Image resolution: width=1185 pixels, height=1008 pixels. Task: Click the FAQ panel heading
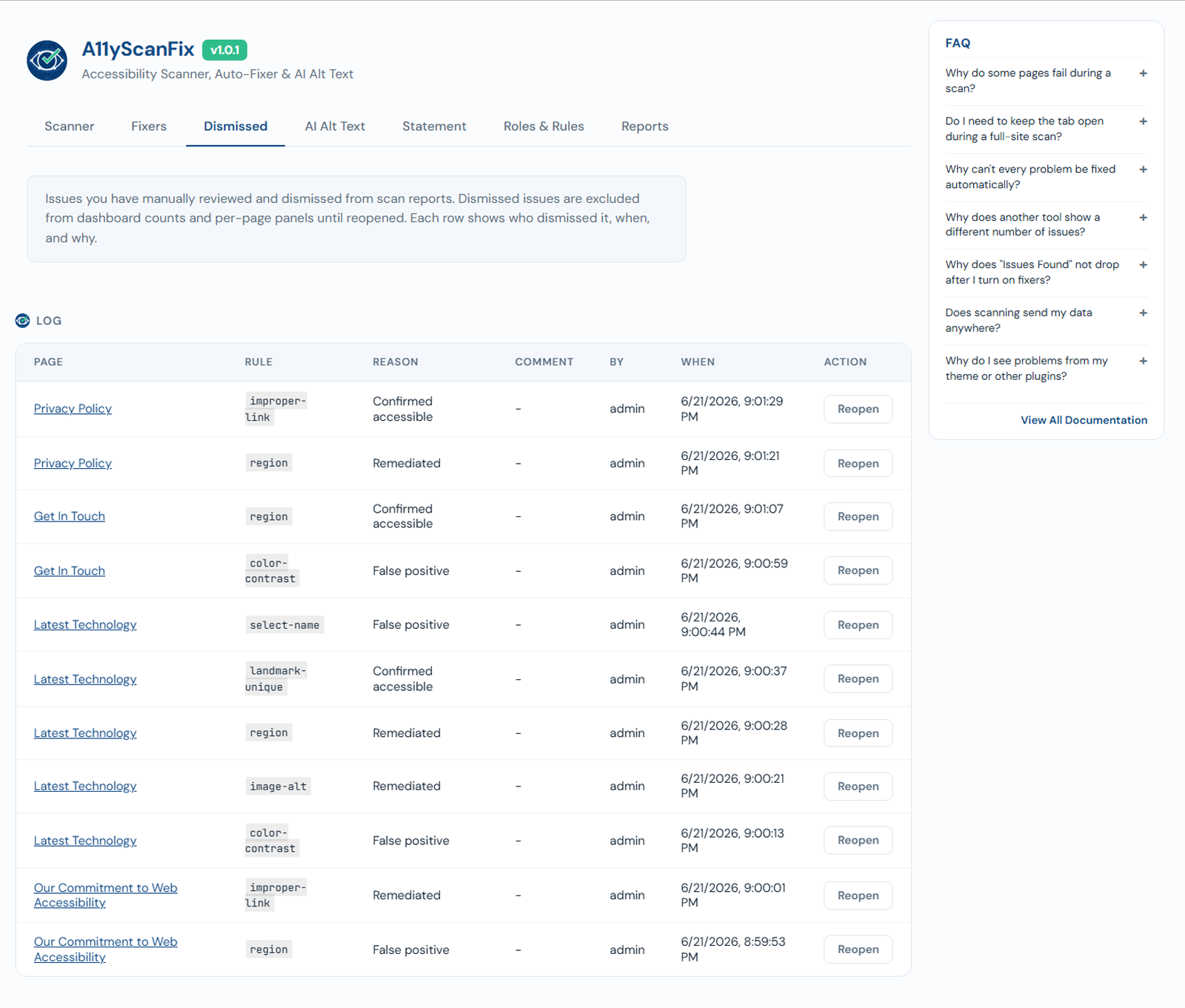tap(958, 43)
